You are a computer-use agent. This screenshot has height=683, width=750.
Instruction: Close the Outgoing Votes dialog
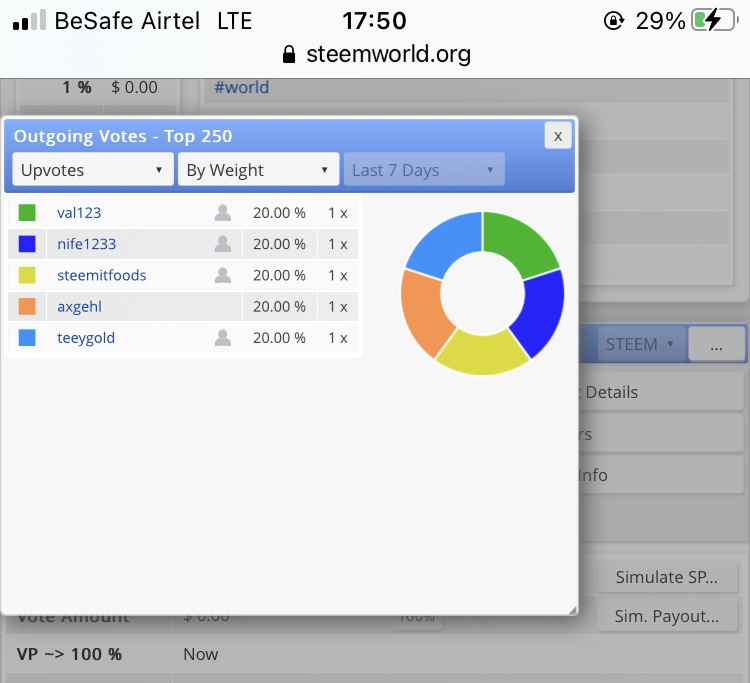pyautogui.click(x=558, y=136)
